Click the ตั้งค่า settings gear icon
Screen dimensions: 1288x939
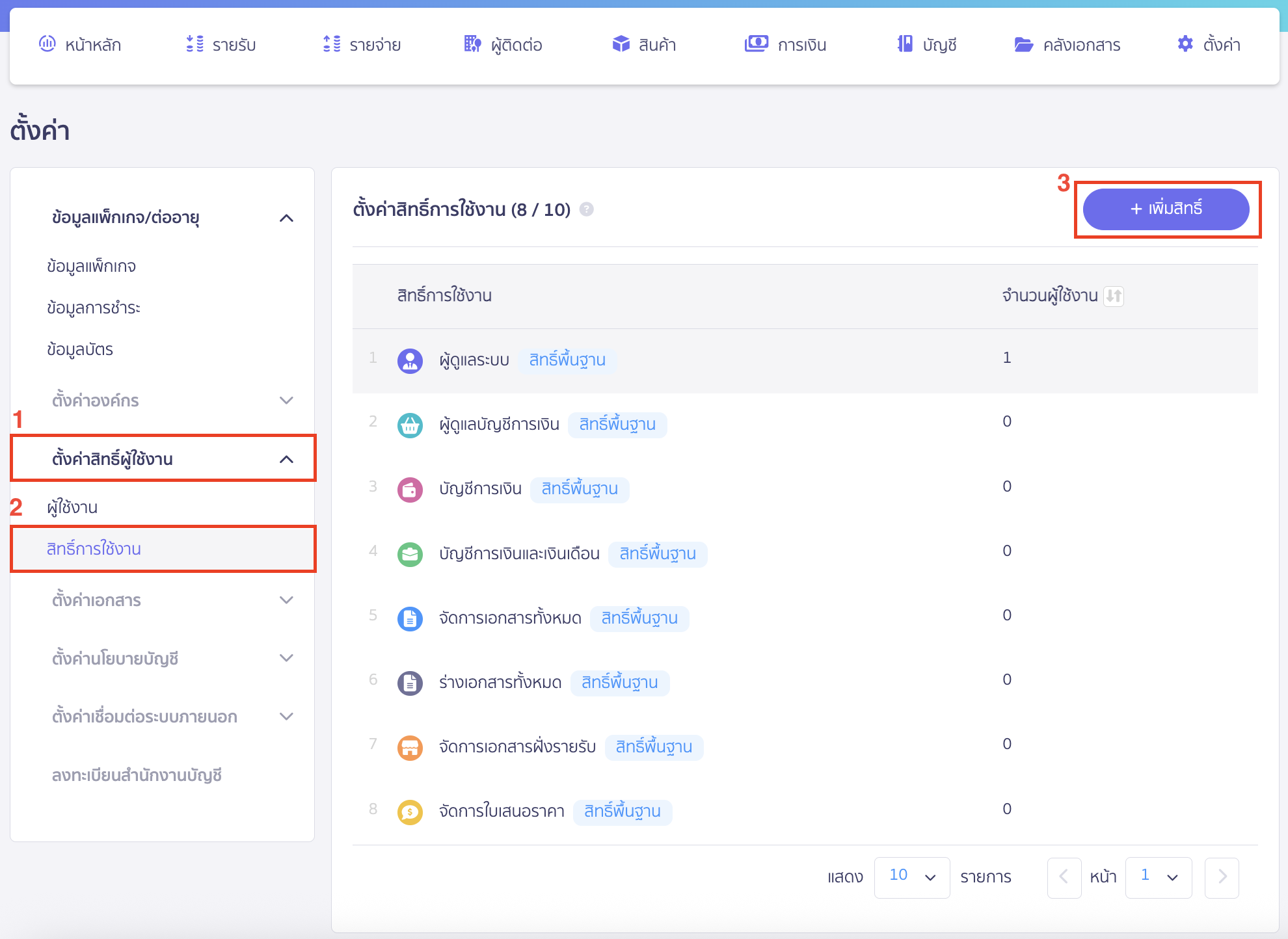click(x=1185, y=44)
